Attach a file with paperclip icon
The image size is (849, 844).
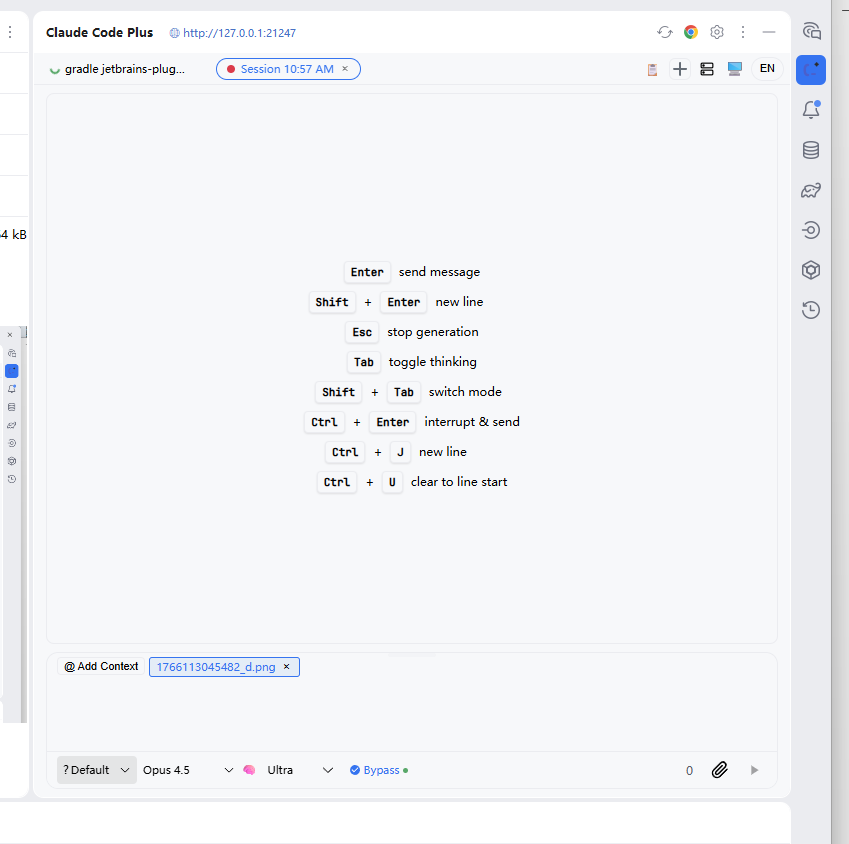click(720, 770)
